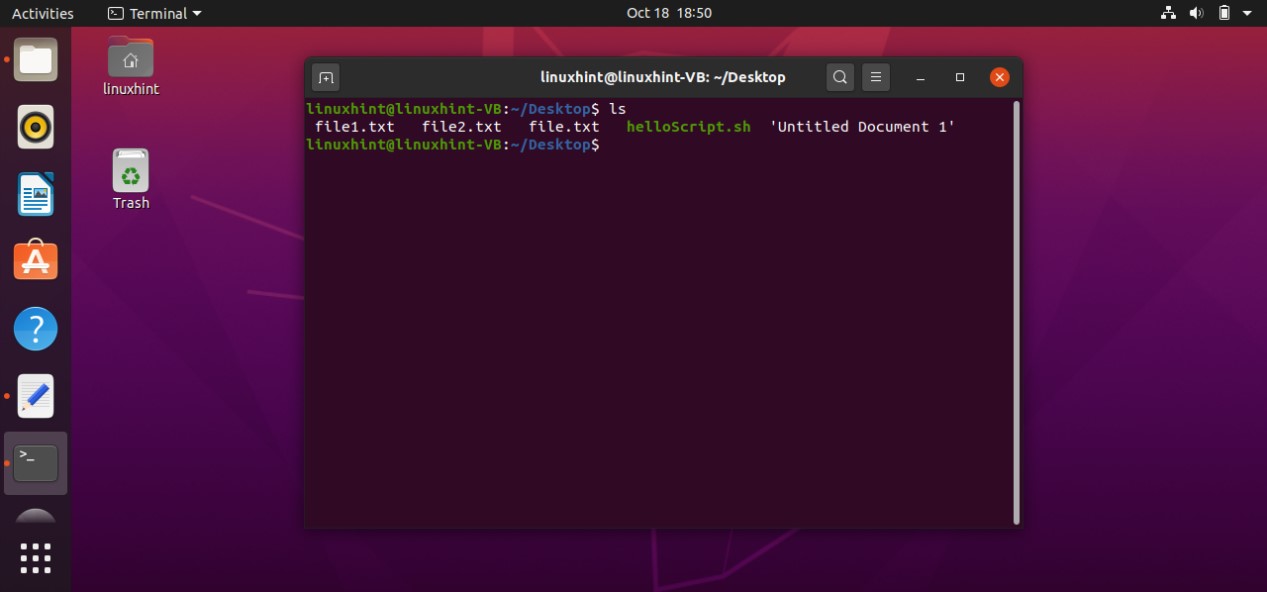Click the ls command text
Image resolution: width=1267 pixels, height=592 pixels.
coord(618,108)
